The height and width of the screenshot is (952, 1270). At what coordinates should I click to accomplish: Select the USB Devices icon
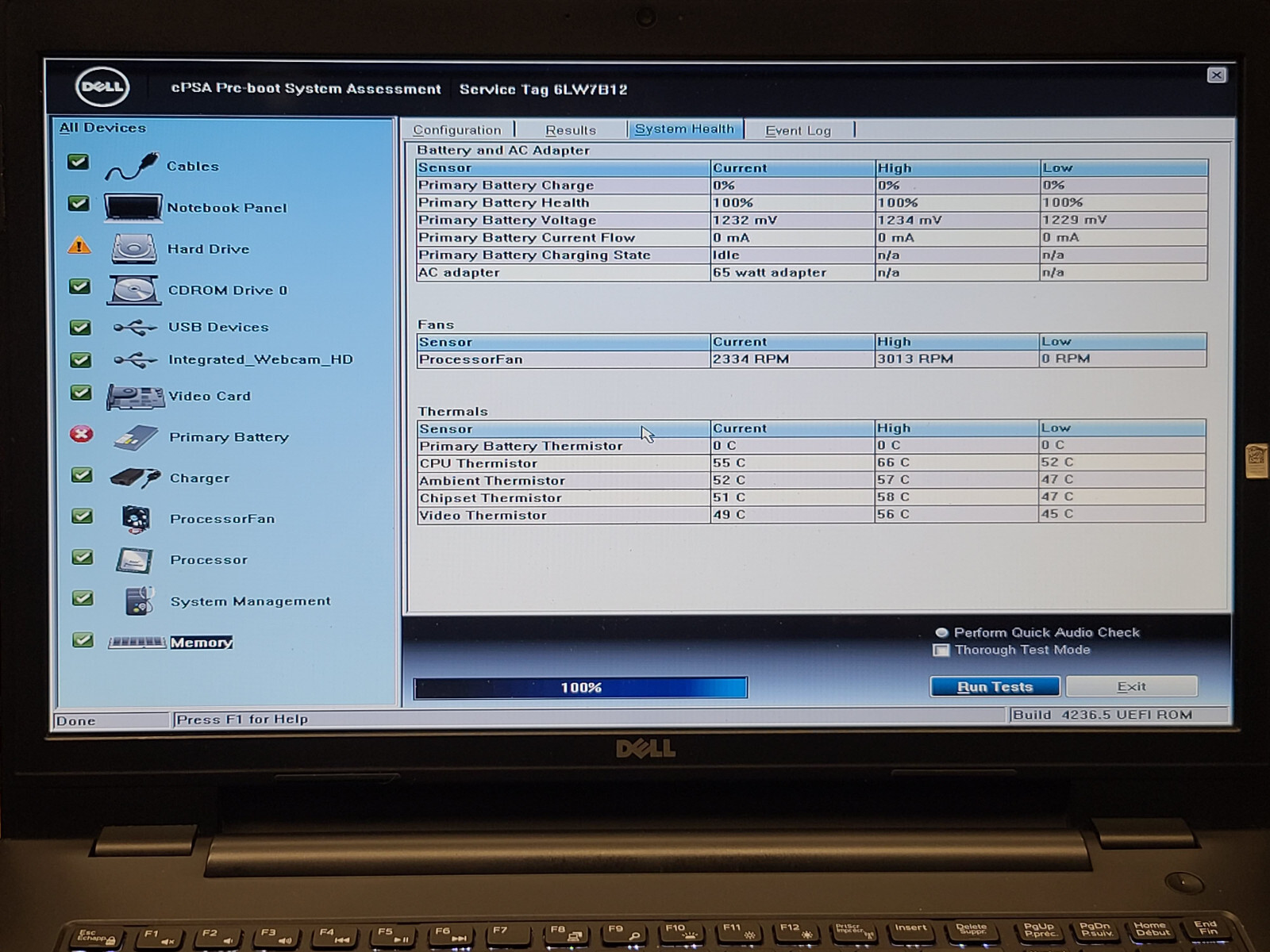tap(134, 327)
